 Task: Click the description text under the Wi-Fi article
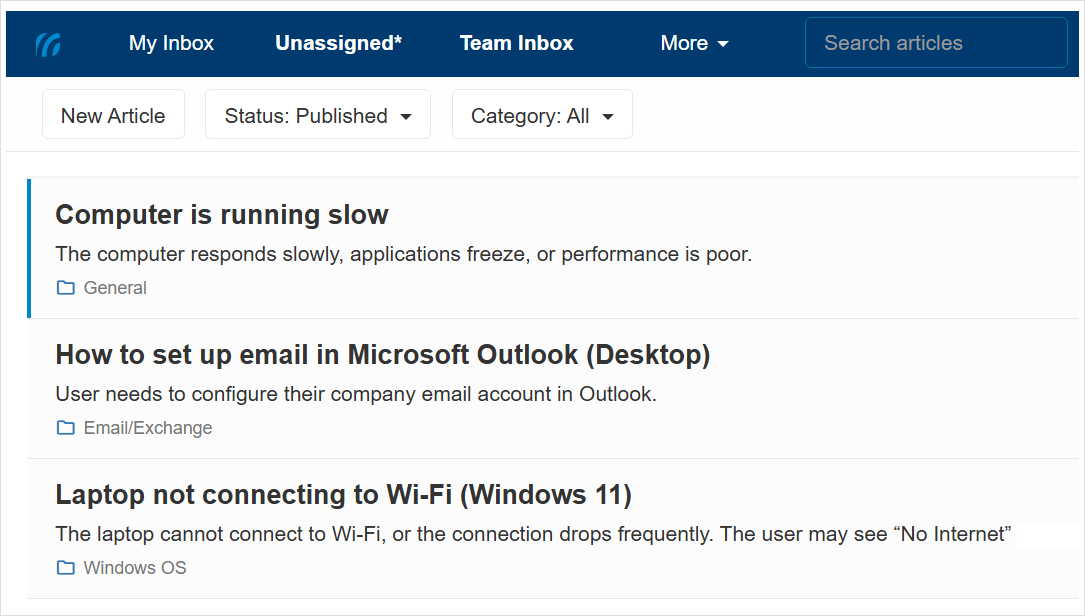tap(533, 533)
